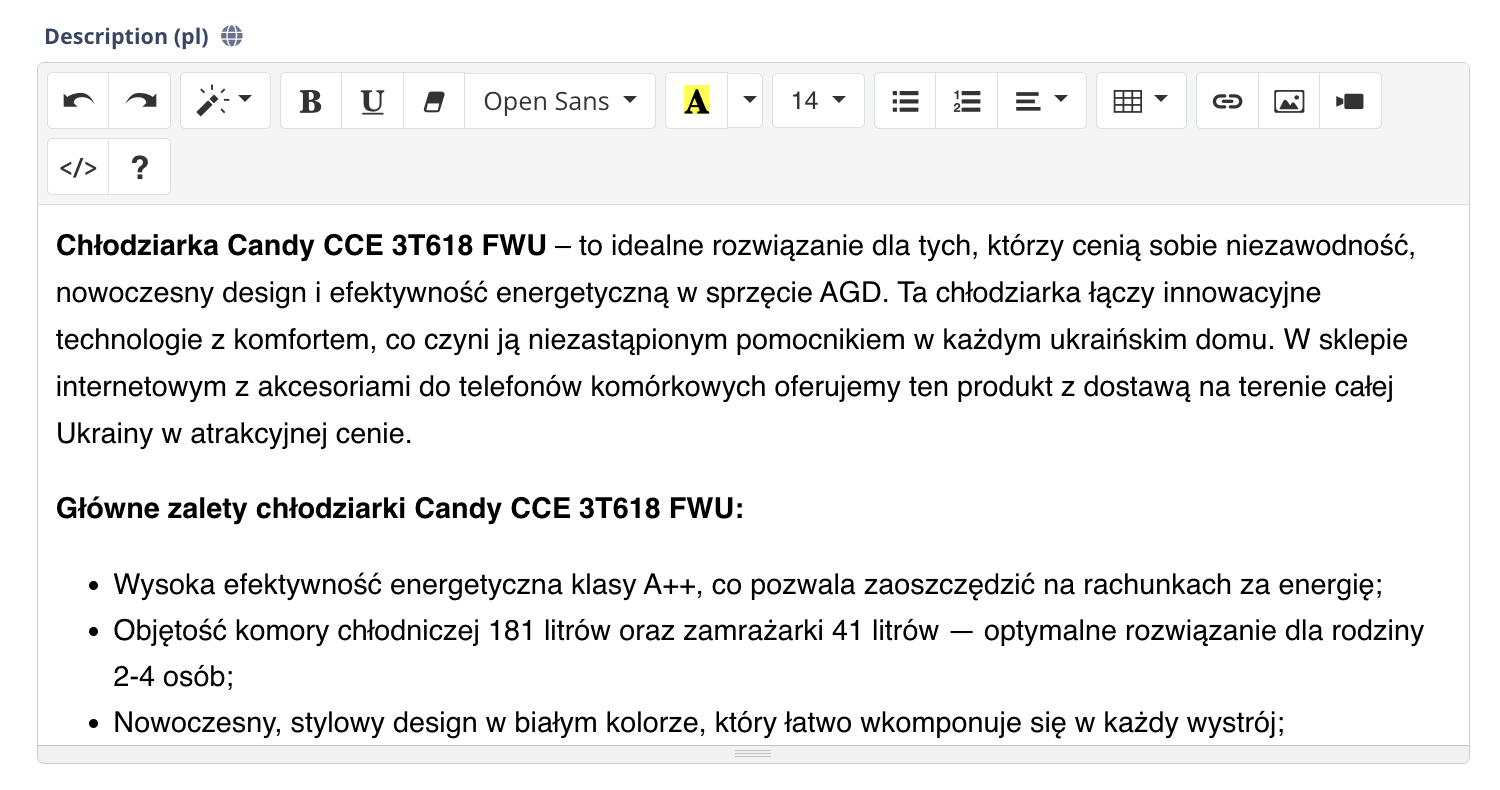The image size is (1500, 790).
Task: Clear formatting with the eraser icon
Action: [434, 100]
